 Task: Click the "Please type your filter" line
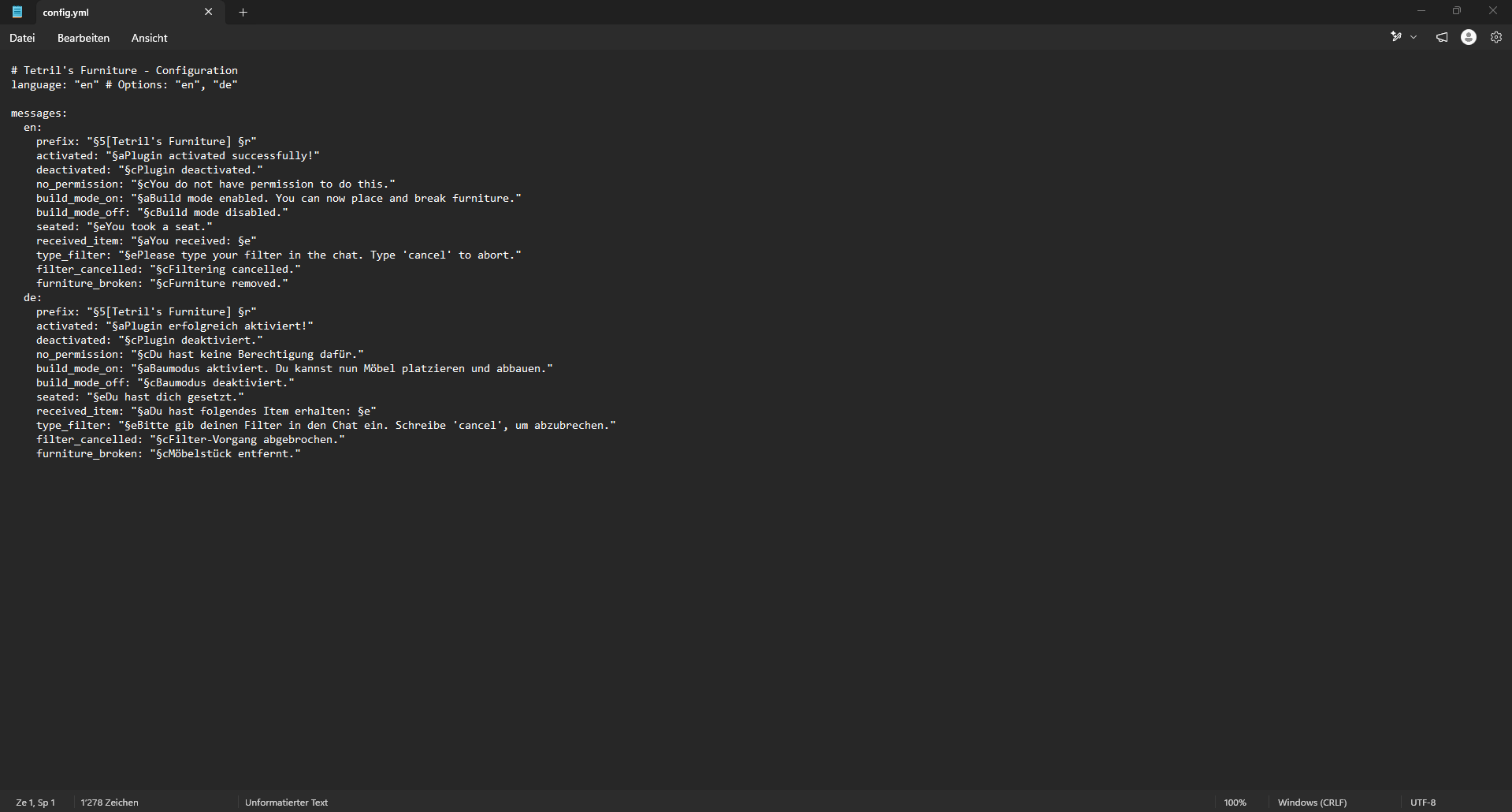[x=279, y=255]
